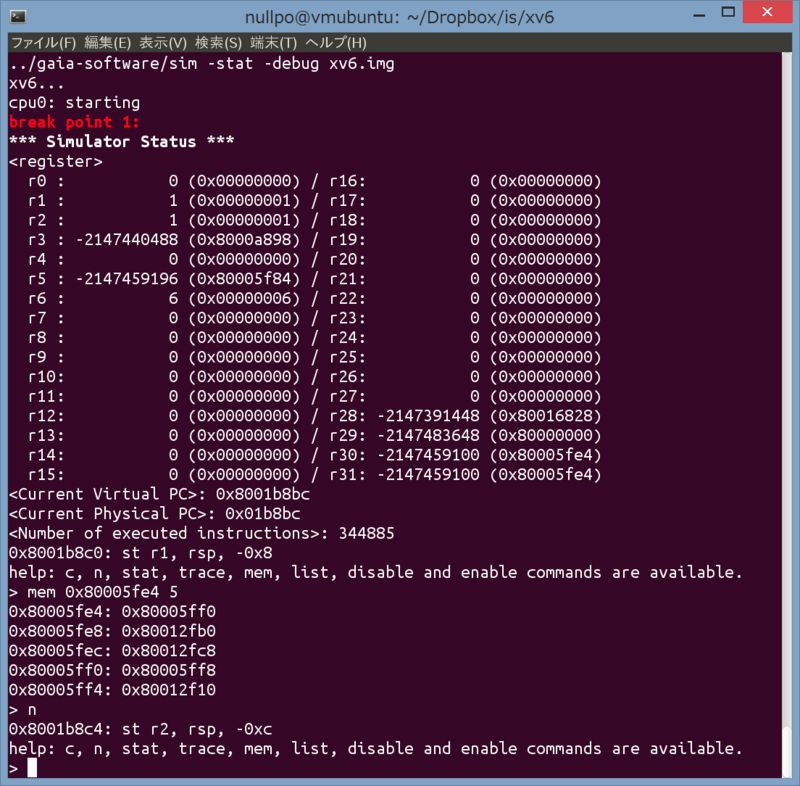Click the vertical scrollbar thumb at bottom
Viewport: 800px width, 786px height.
tap(786, 752)
